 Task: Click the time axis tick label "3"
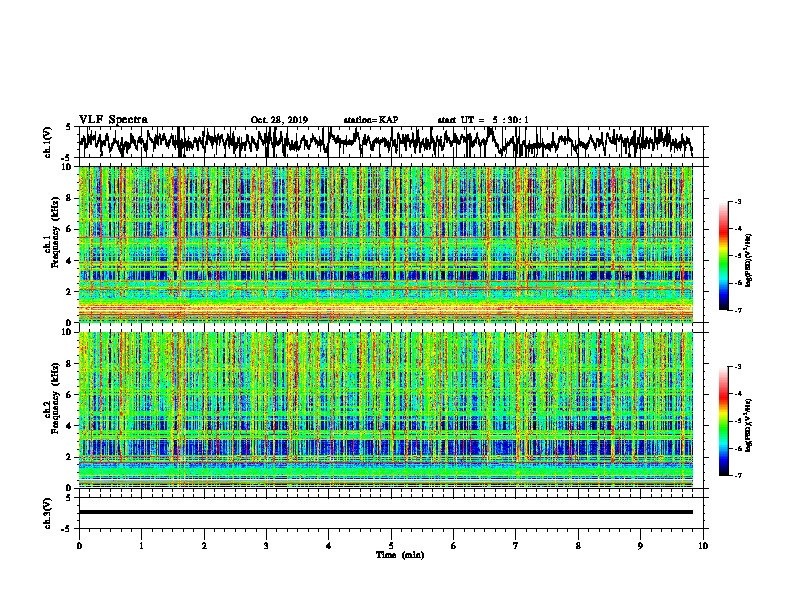(x=266, y=546)
